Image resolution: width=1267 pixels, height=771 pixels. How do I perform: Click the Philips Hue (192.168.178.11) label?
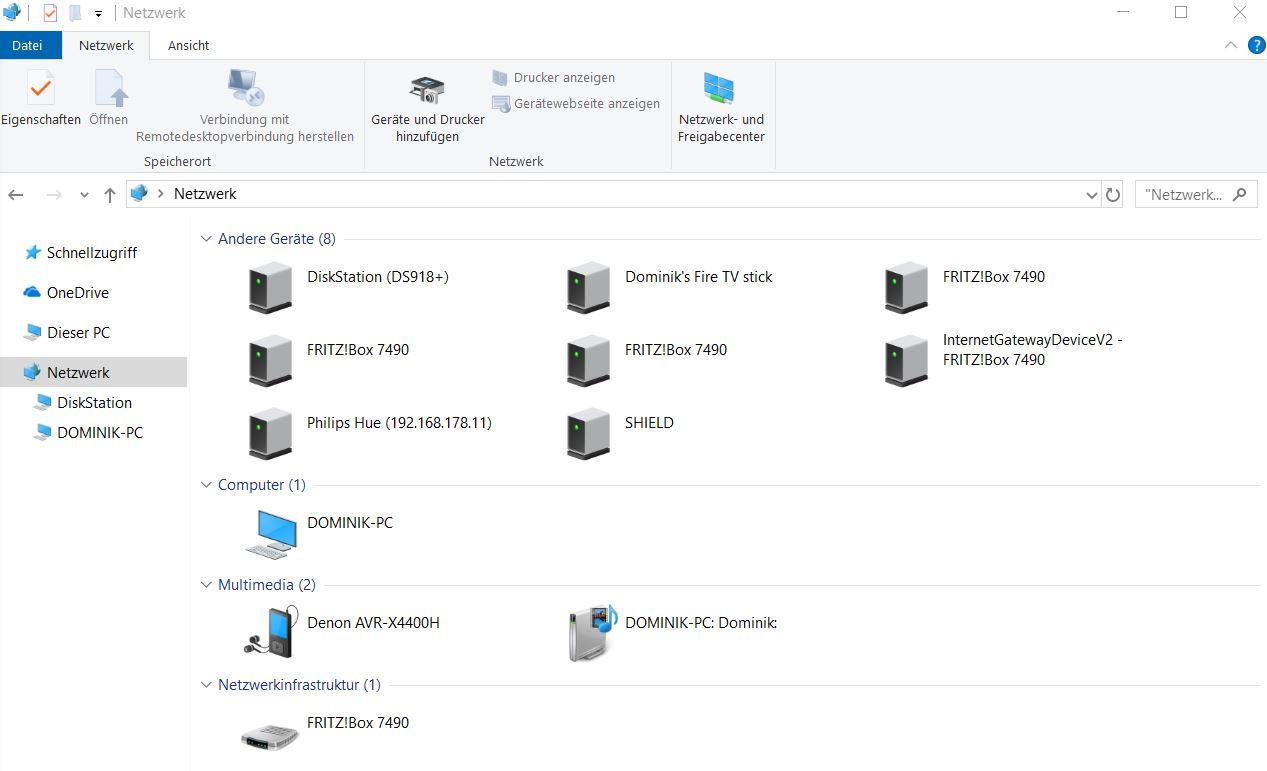[399, 423]
